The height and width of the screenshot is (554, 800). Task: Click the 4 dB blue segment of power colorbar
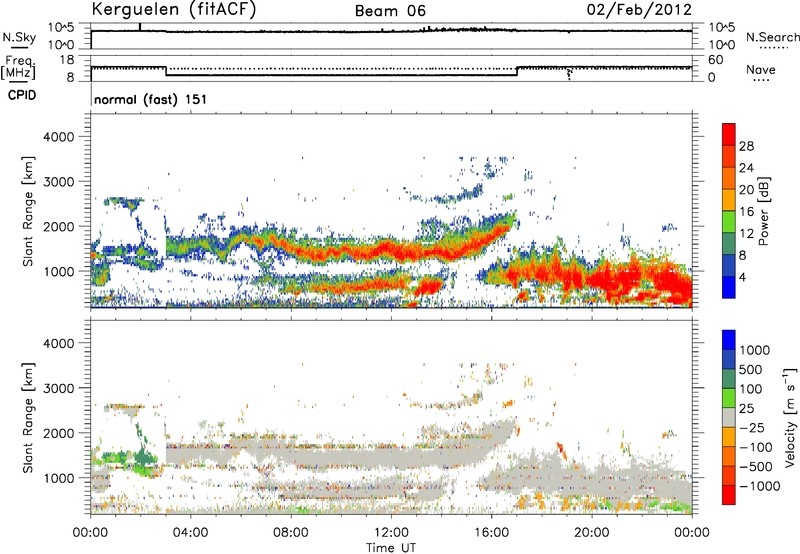coord(729,287)
